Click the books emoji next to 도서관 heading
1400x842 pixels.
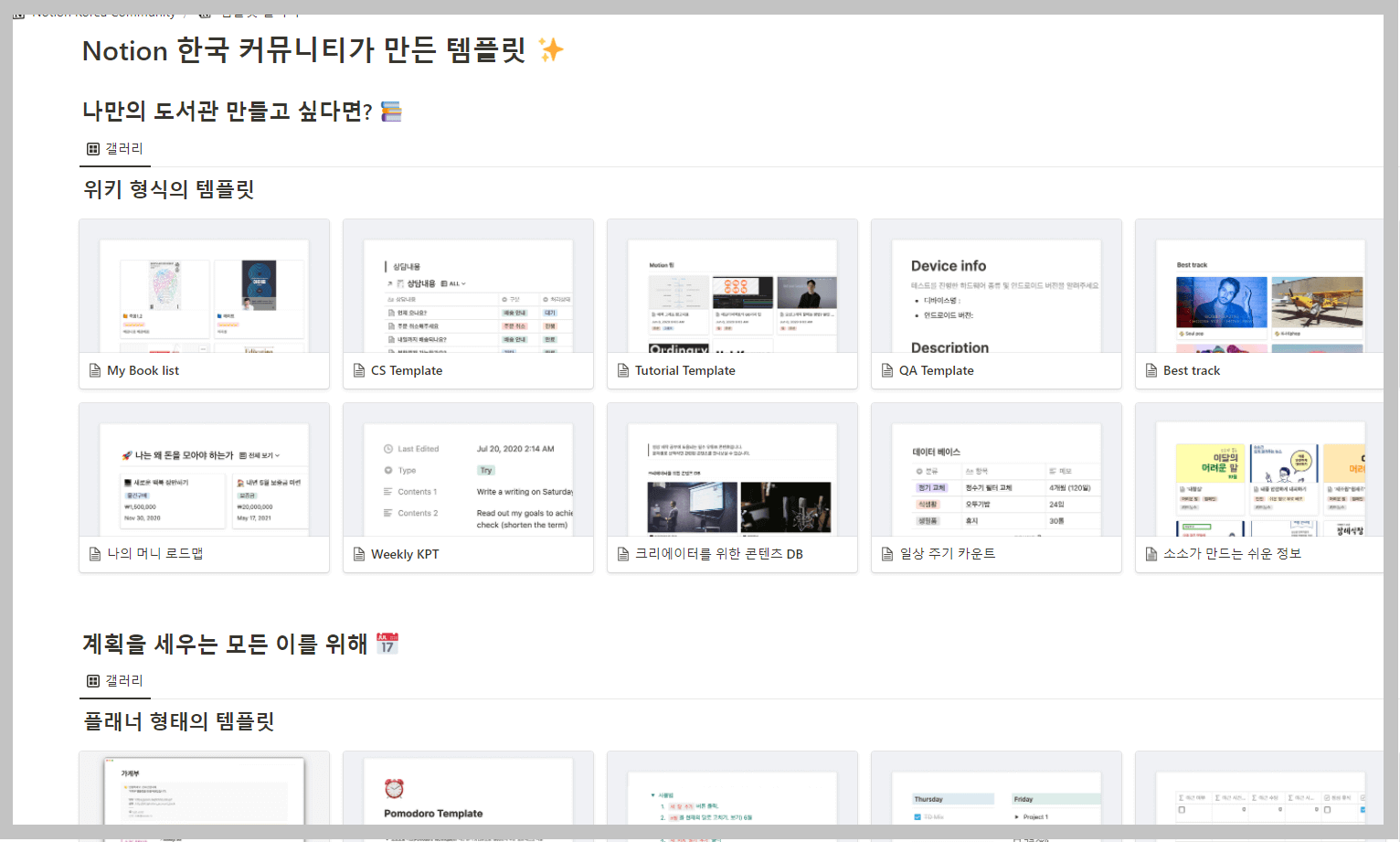pyautogui.click(x=391, y=112)
